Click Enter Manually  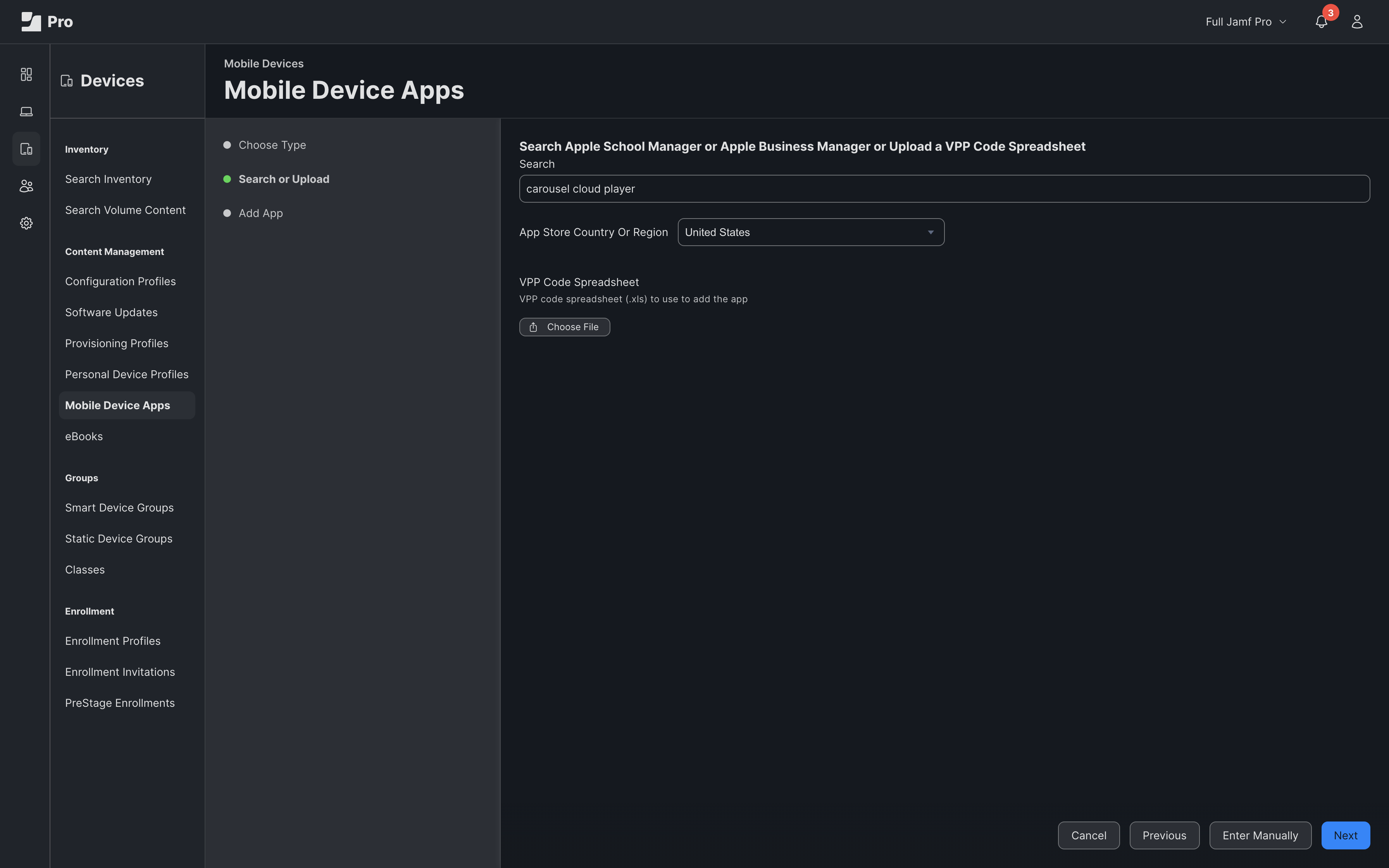[1260, 835]
